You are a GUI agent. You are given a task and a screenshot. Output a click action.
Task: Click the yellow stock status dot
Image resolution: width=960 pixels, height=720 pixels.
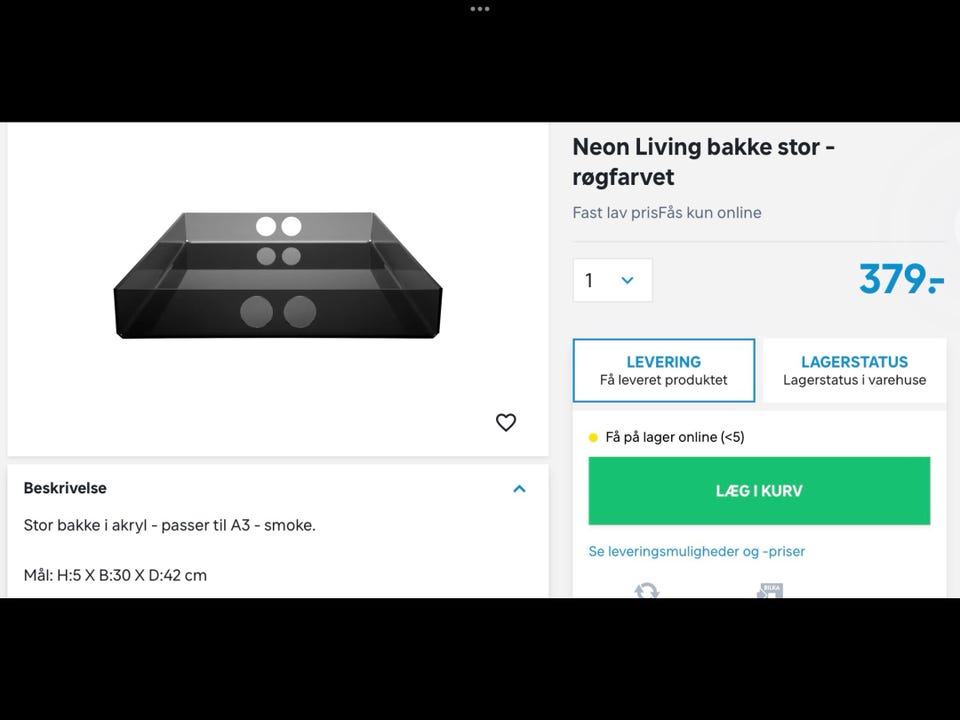593,438
